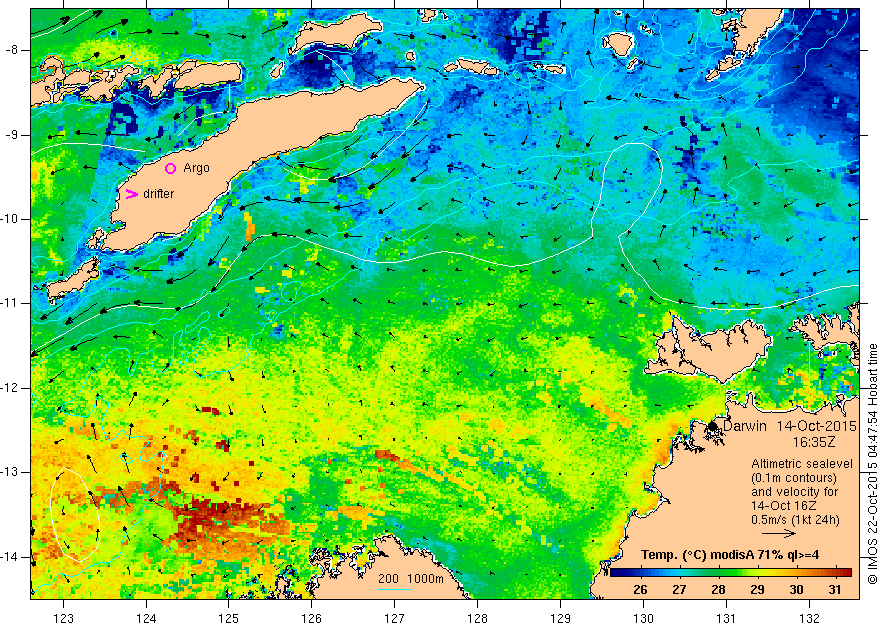Click the black Darwin location dot
The height and width of the screenshot is (630, 880).
pyautogui.click(x=712, y=426)
